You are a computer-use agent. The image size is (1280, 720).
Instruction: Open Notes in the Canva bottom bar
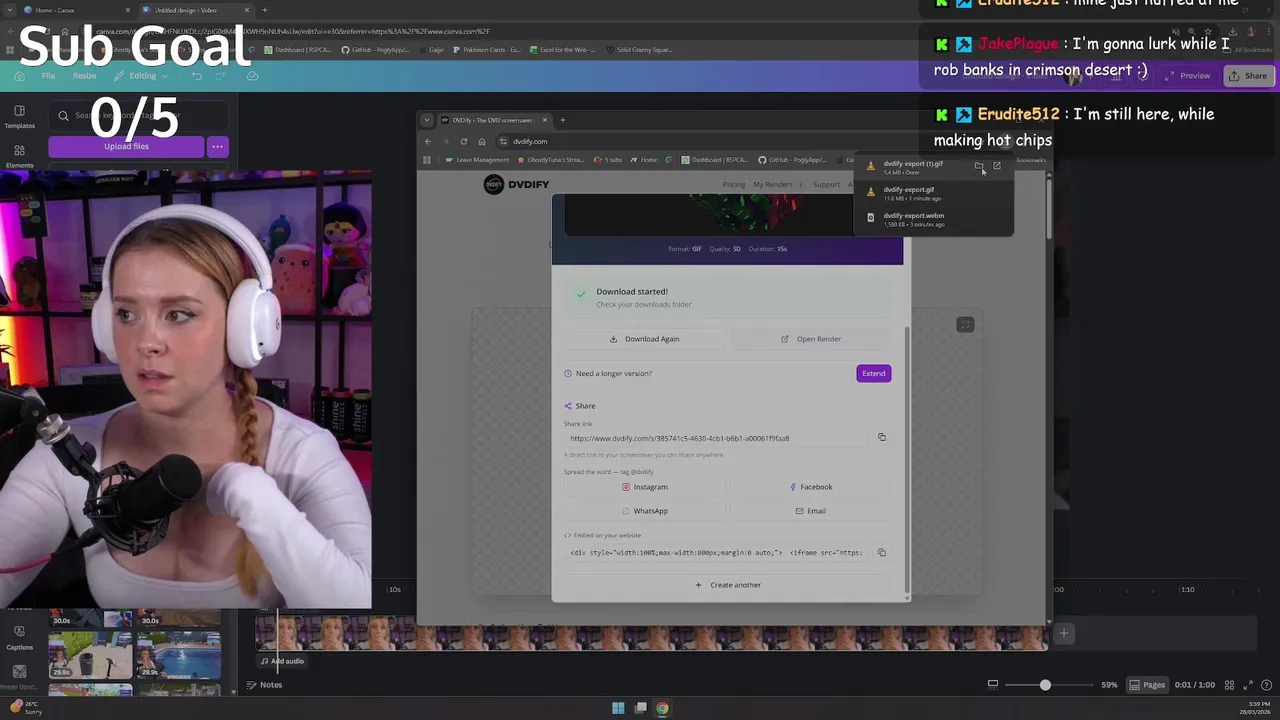coord(265,685)
